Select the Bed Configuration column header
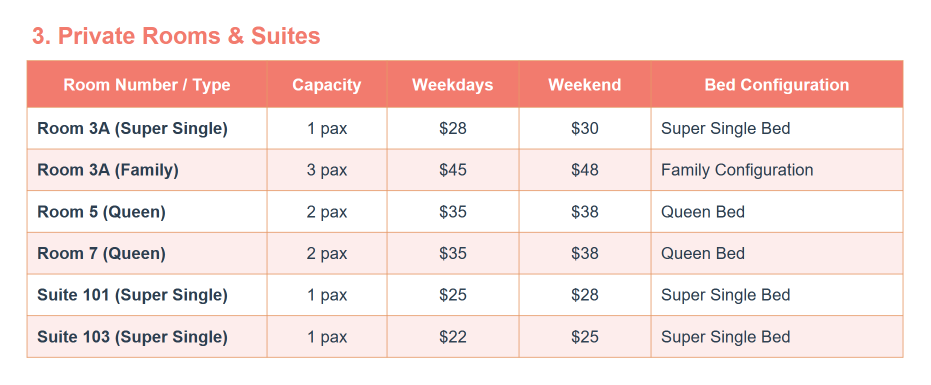The height and width of the screenshot is (385, 931). point(777,84)
